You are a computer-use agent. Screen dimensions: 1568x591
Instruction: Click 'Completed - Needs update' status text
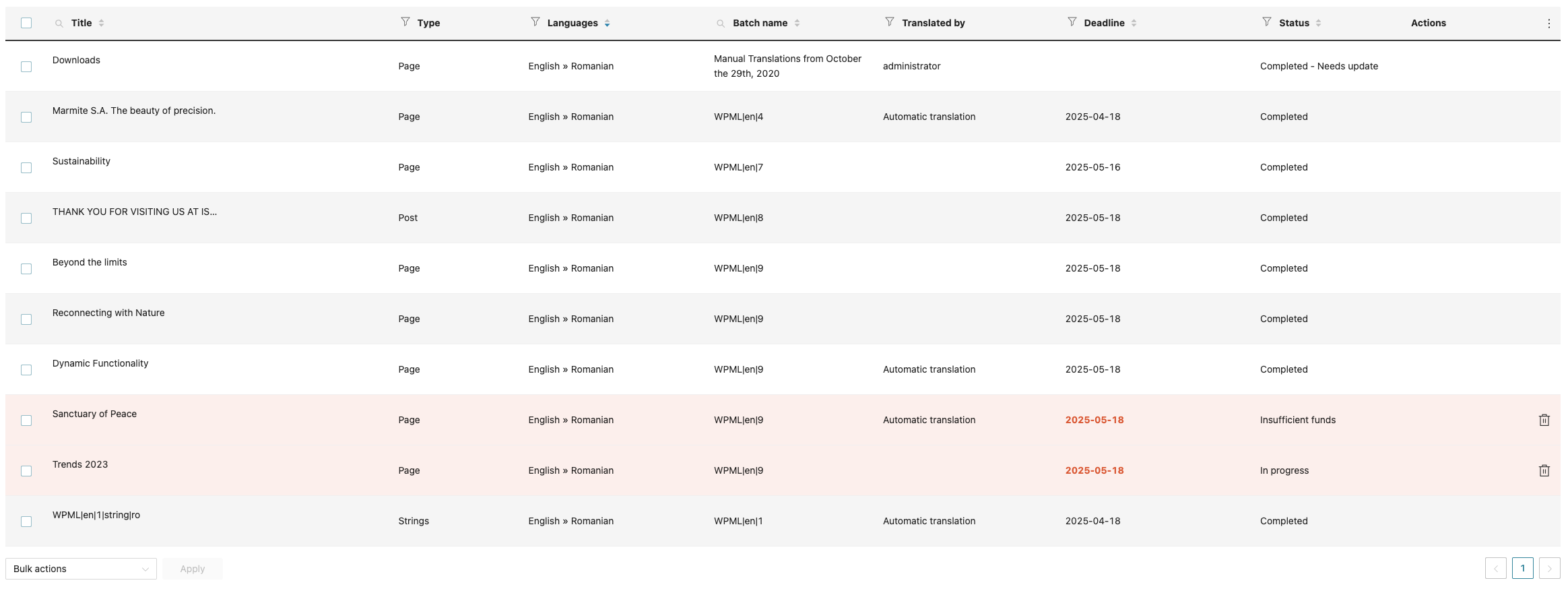(x=1319, y=66)
